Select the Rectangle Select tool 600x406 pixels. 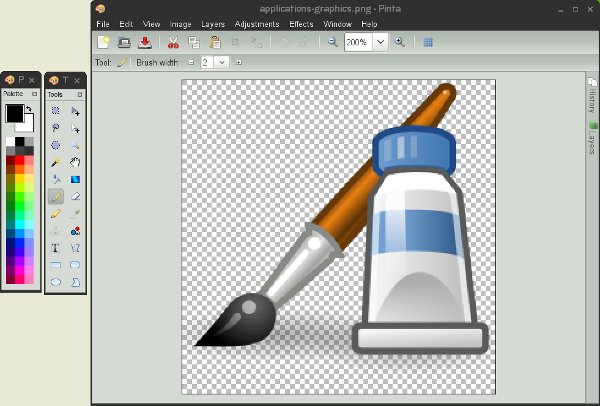coord(56,111)
